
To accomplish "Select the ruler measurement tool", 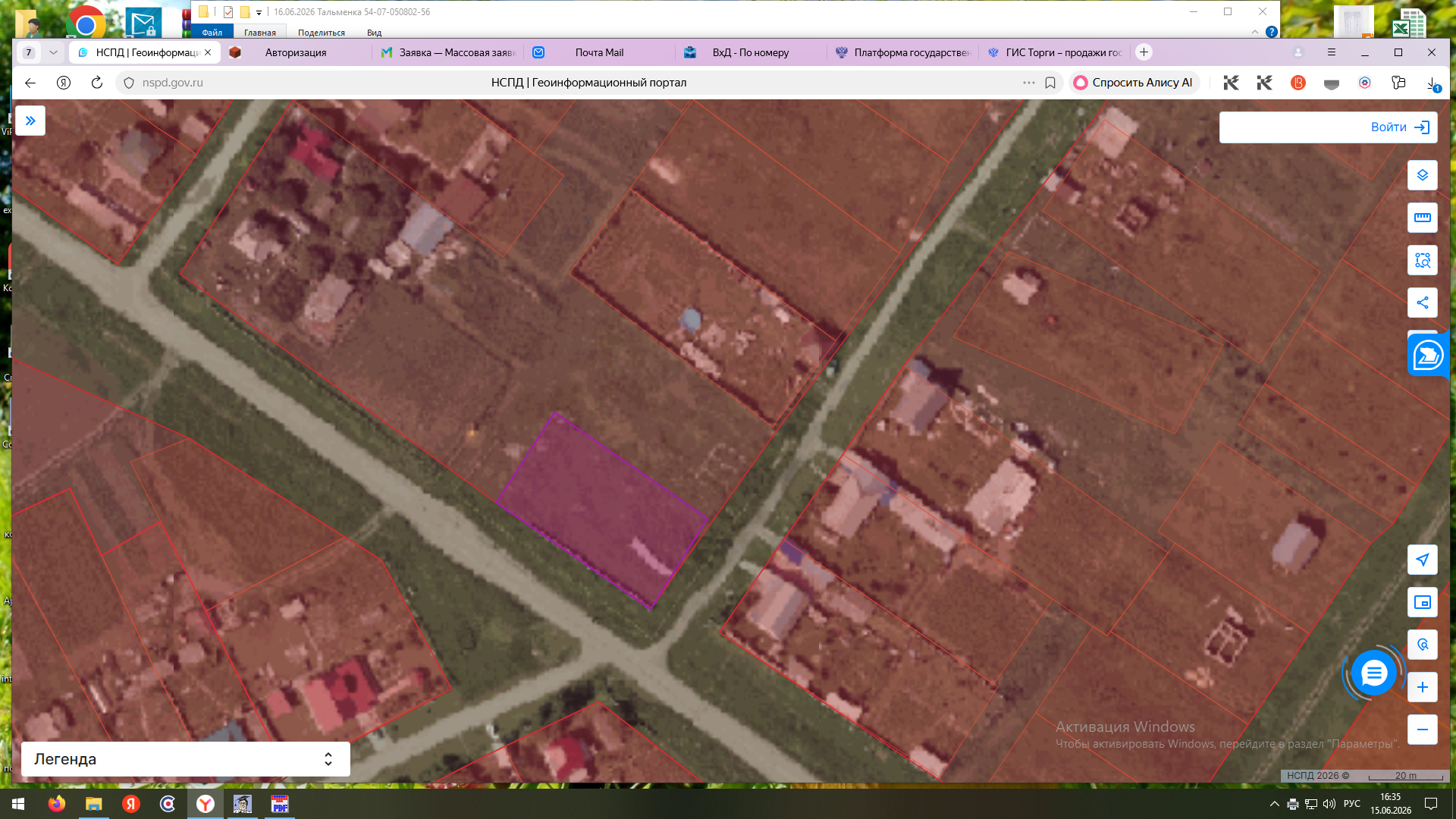I will (x=1422, y=218).
